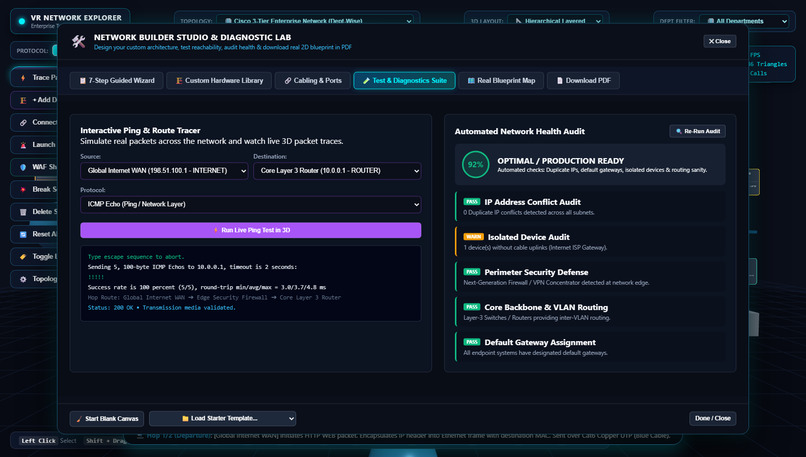Click VR Network Explorer title in background
The width and height of the screenshot is (806, 457).
[76, 17]
